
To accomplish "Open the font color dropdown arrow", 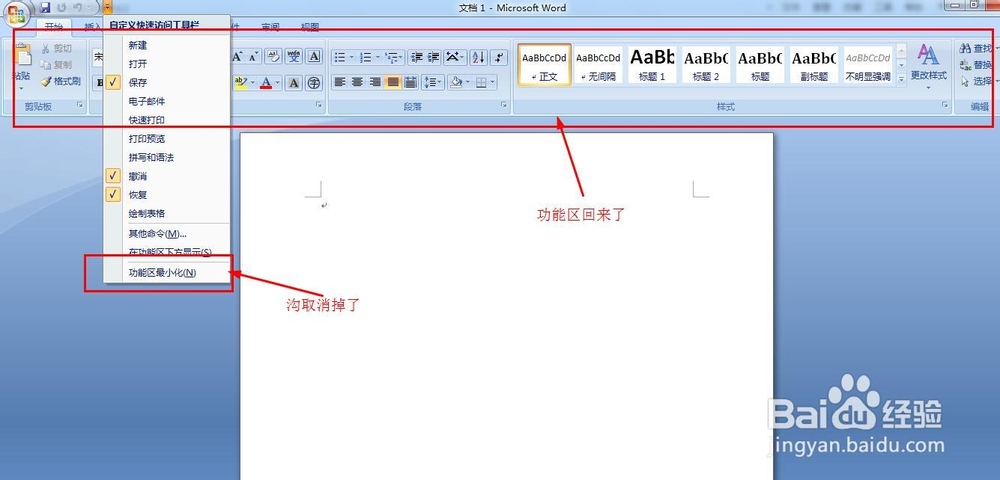I will pos(278,83).
